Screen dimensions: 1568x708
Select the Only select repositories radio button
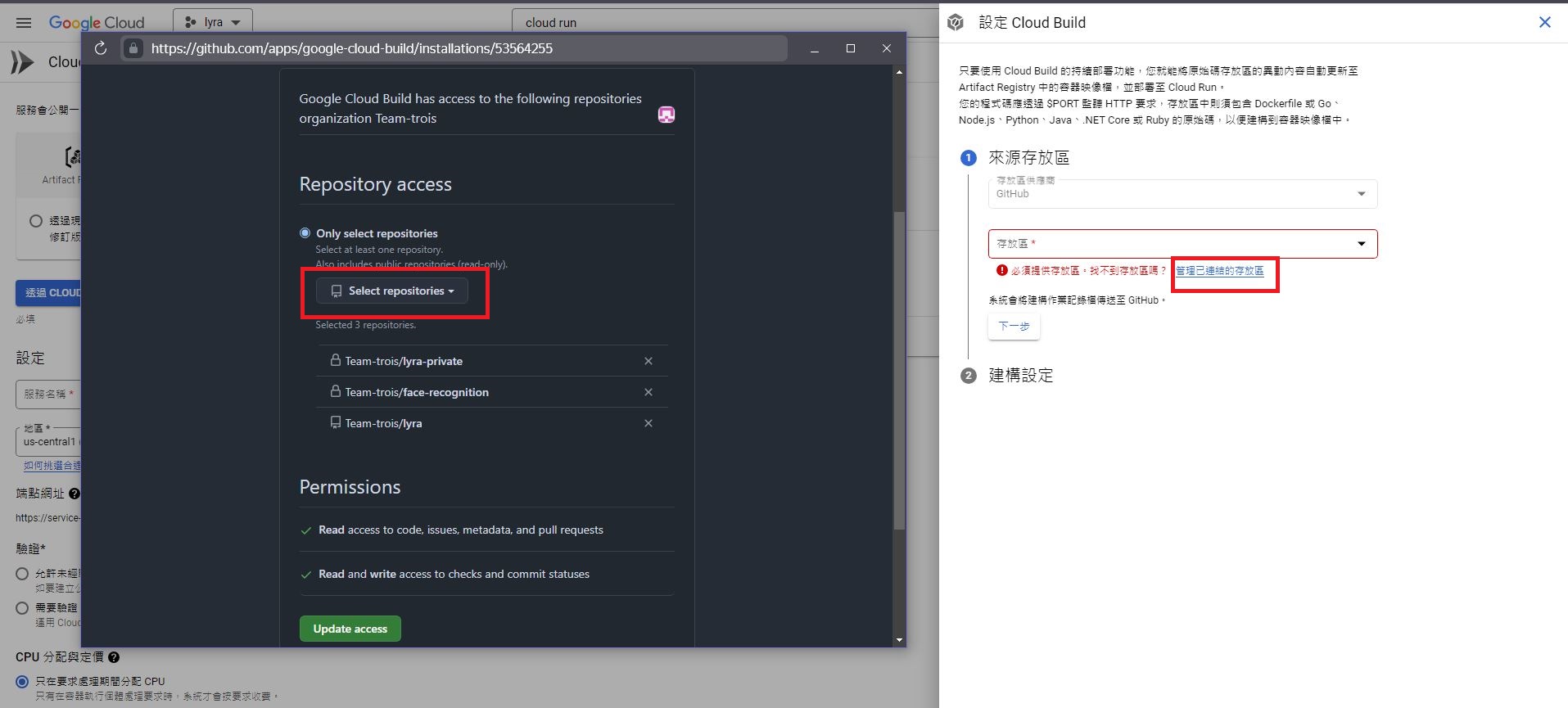(x=305, y=233)
